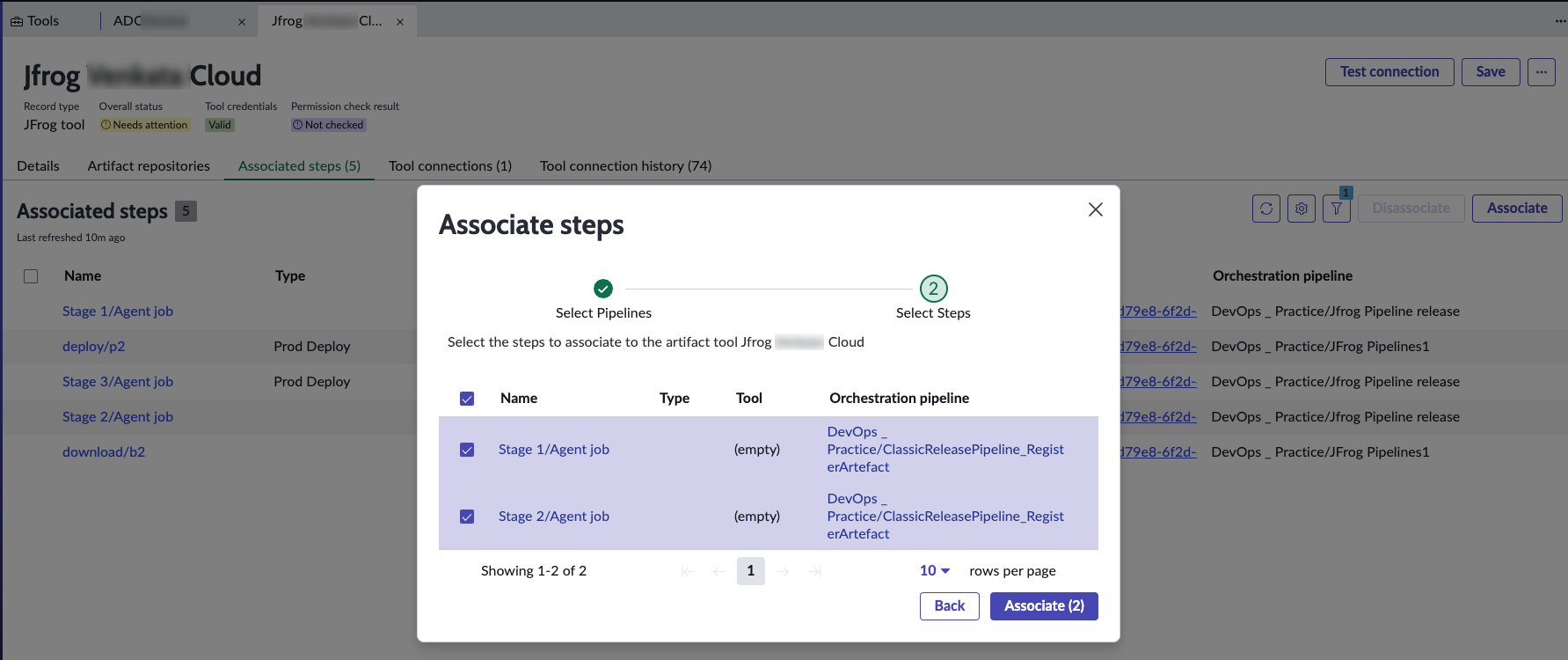Open Stage 2/Agent job in the background list
Screen dimensions: 1568x660
118,417
